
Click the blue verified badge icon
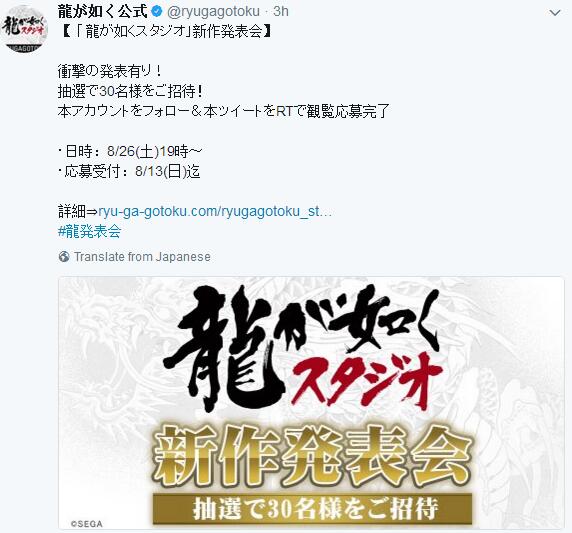tap(157, 12)
